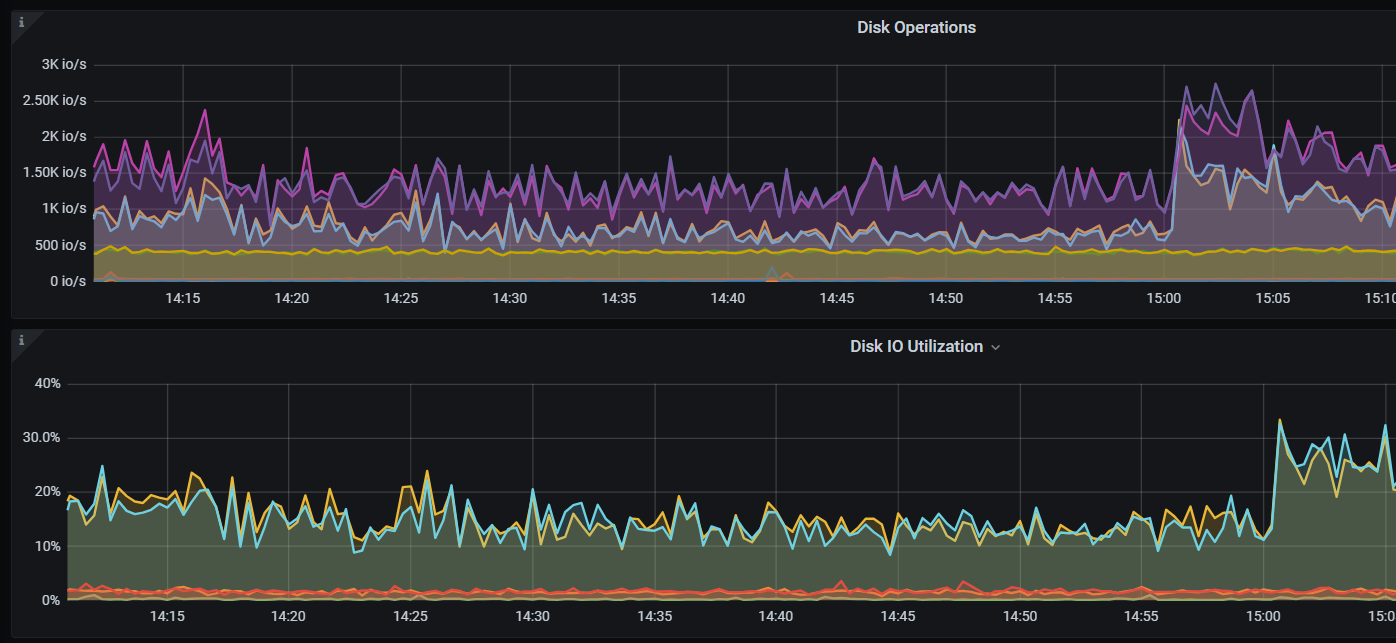
Task: Click the 14:35 tick in Disk IO Utilization
Action: coord(654,617)
